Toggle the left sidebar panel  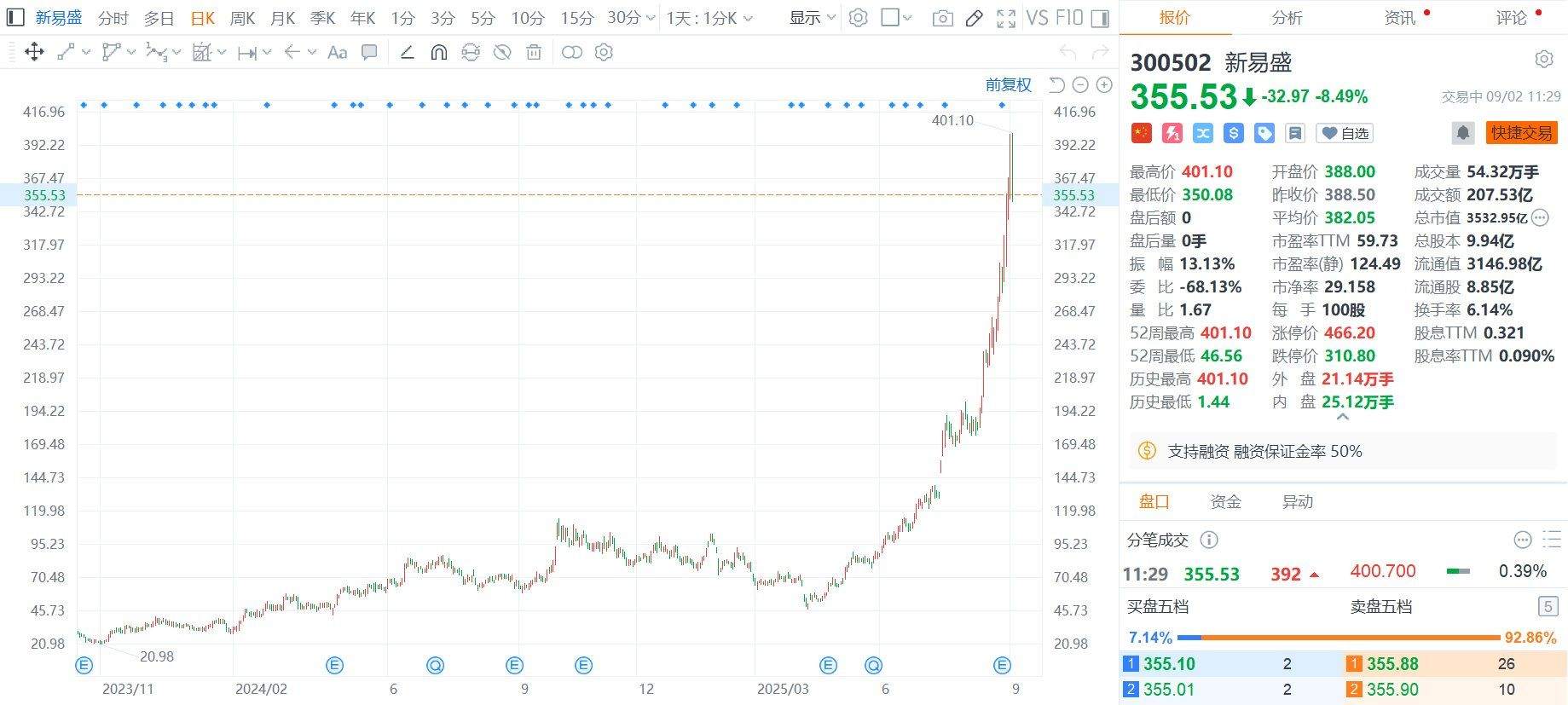15,17
